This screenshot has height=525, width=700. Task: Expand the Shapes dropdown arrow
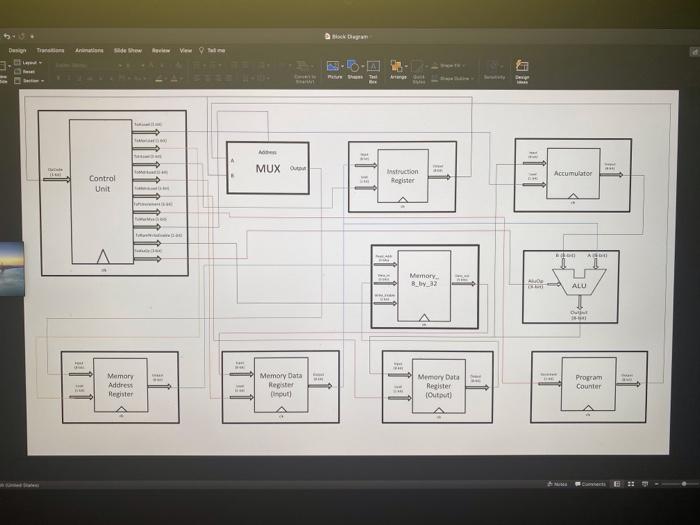tap(362, 67)
